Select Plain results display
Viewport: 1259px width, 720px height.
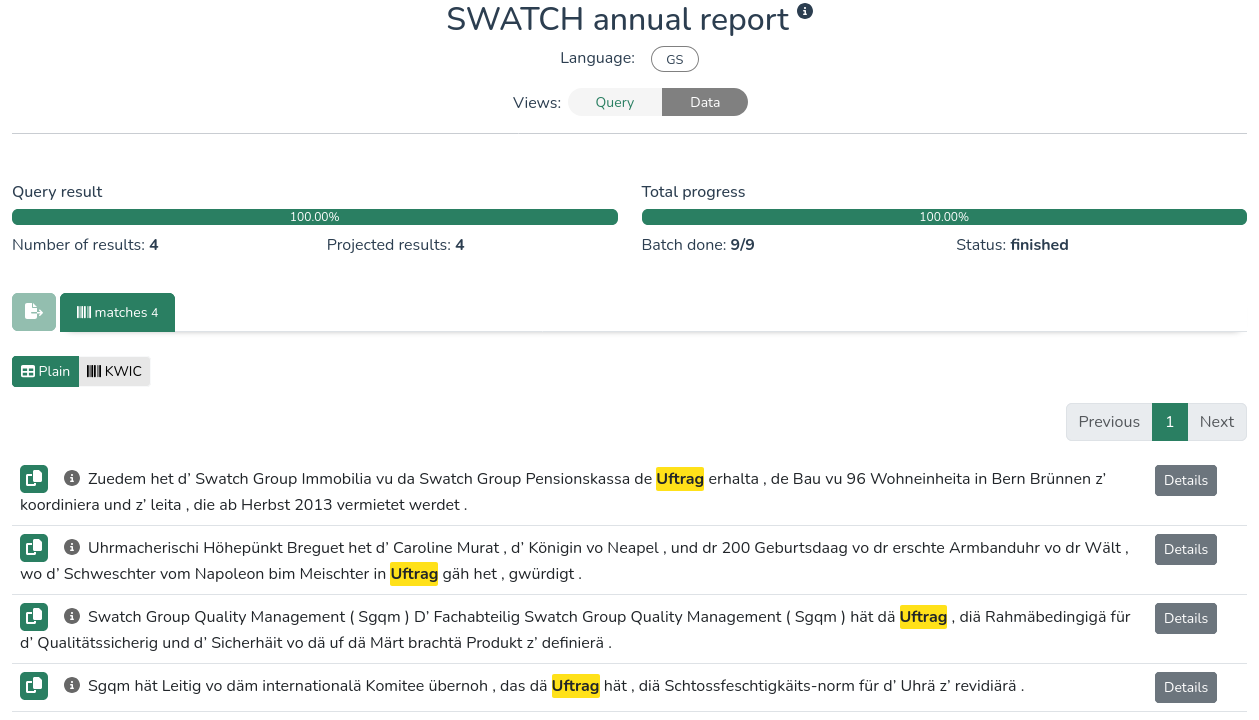point(46,371)
